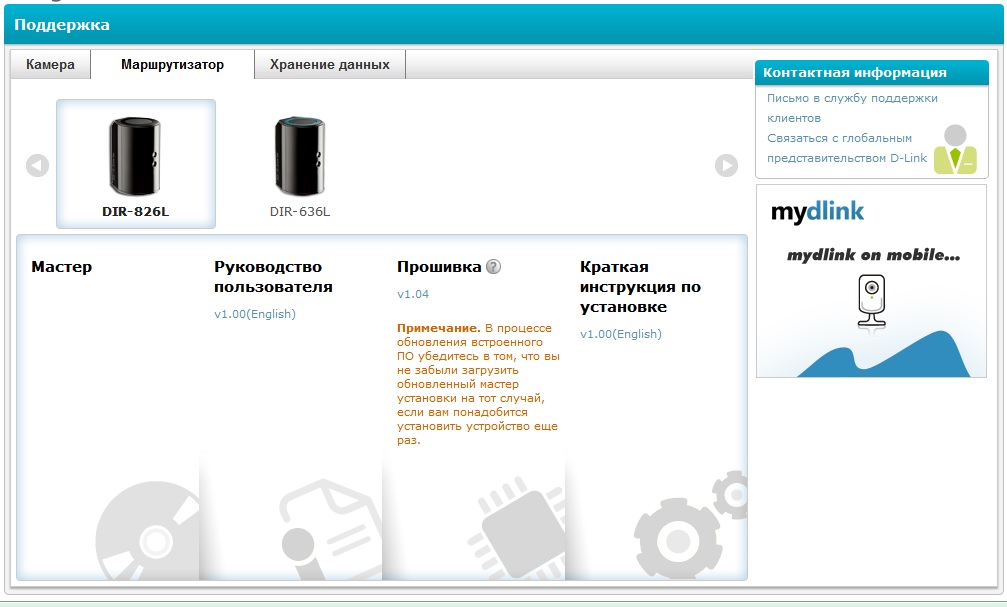Screen dimensions: 1007x607
Task: Download firmware version v1.04
Action: tap(412, 294)
